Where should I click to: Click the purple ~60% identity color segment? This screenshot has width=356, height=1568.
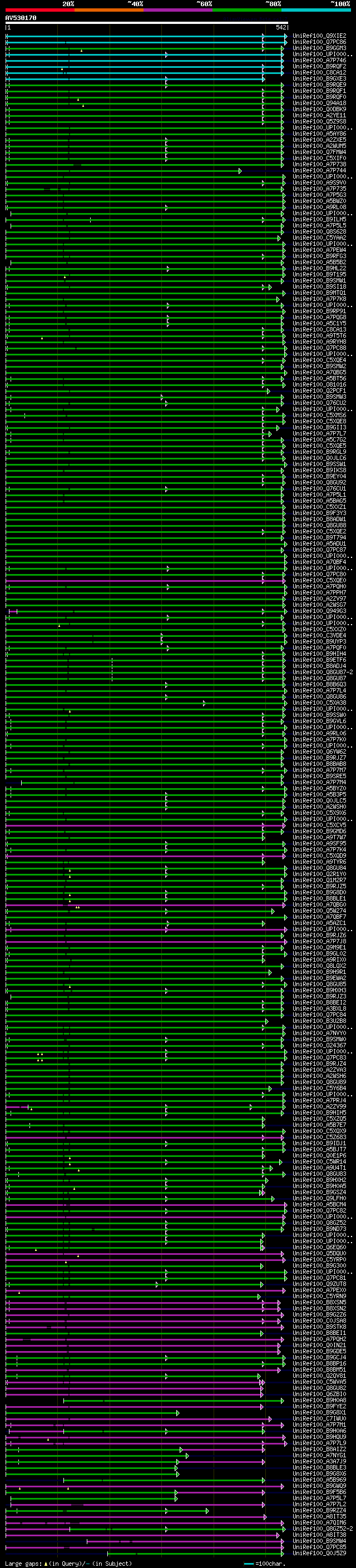[x=179, y=11]
